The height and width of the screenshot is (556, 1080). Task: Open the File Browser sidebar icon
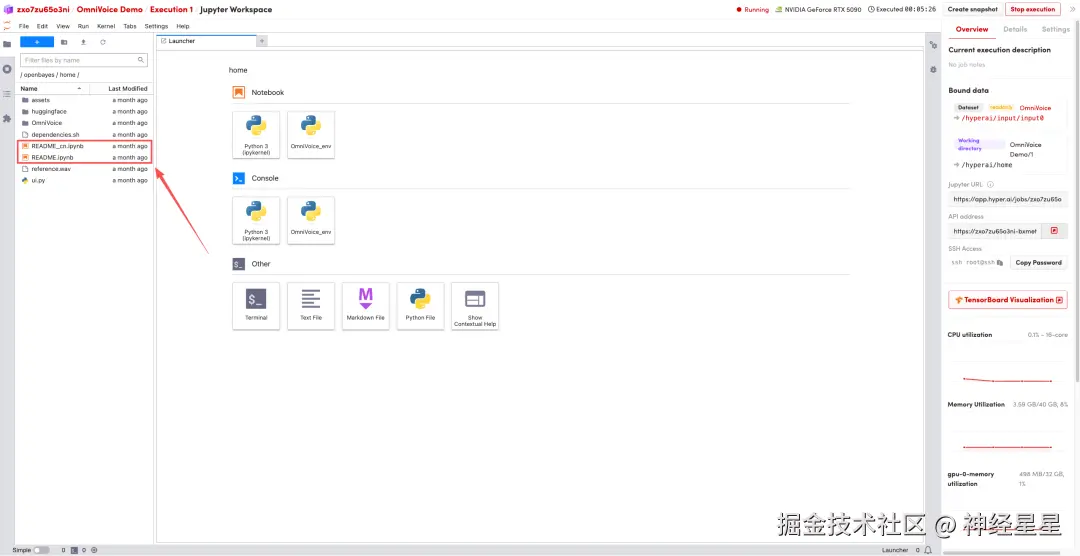pos(7,44)
